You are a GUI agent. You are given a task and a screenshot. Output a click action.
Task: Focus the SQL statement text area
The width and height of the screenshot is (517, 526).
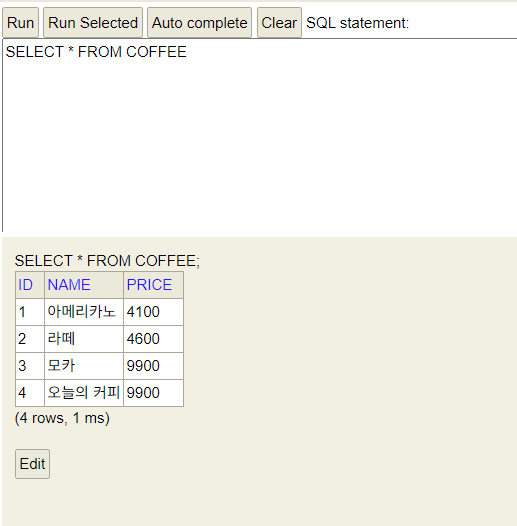coord(260,135)
